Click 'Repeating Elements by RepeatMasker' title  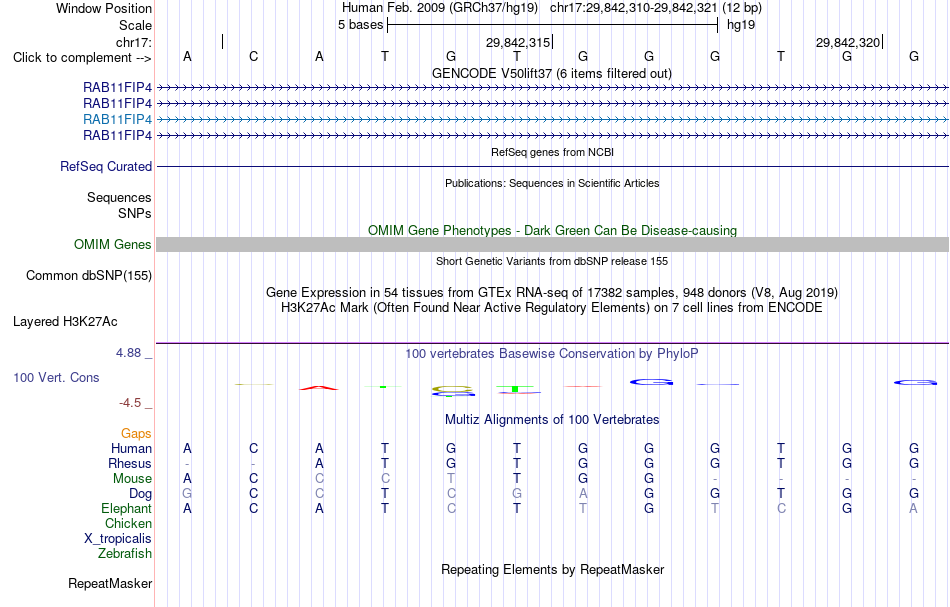point(553,570)
